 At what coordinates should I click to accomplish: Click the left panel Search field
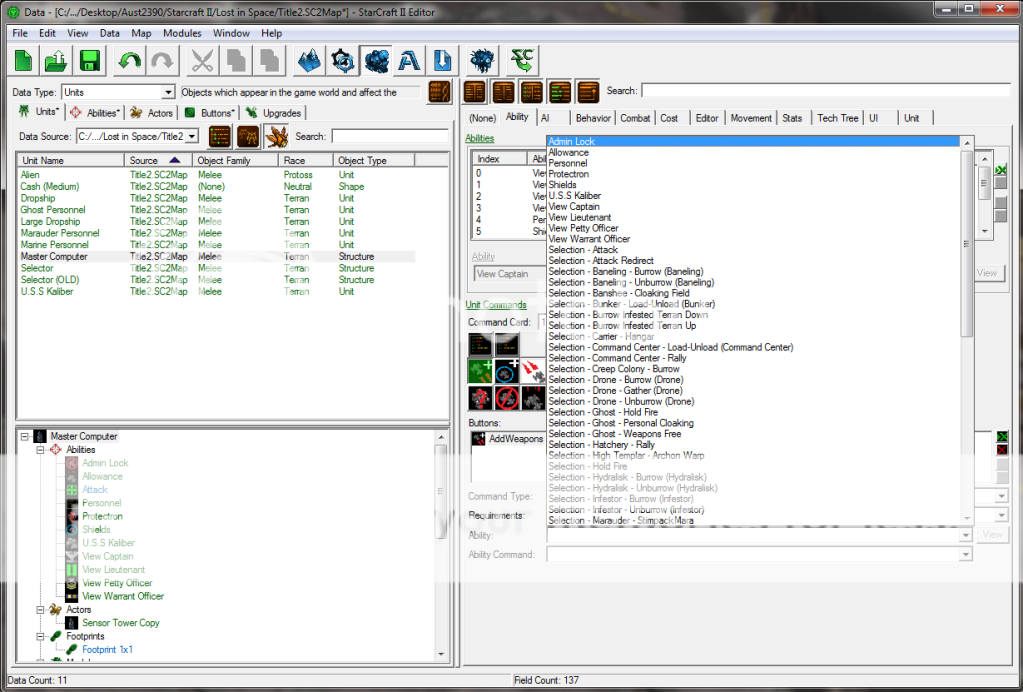pyautogui.click(x=390, y=136)
